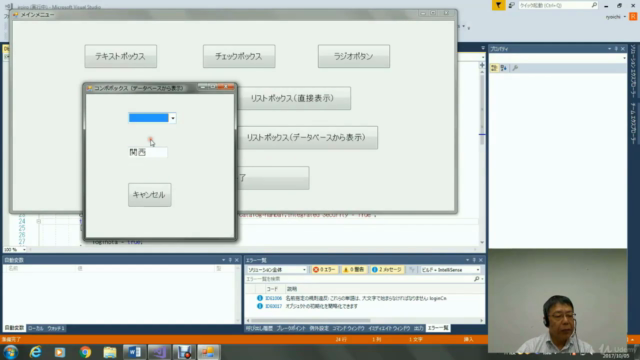This screenshot has height=360, width=640.
Task: Switch to the 呼び出し履歴 tab
Action: pos(259,328)
